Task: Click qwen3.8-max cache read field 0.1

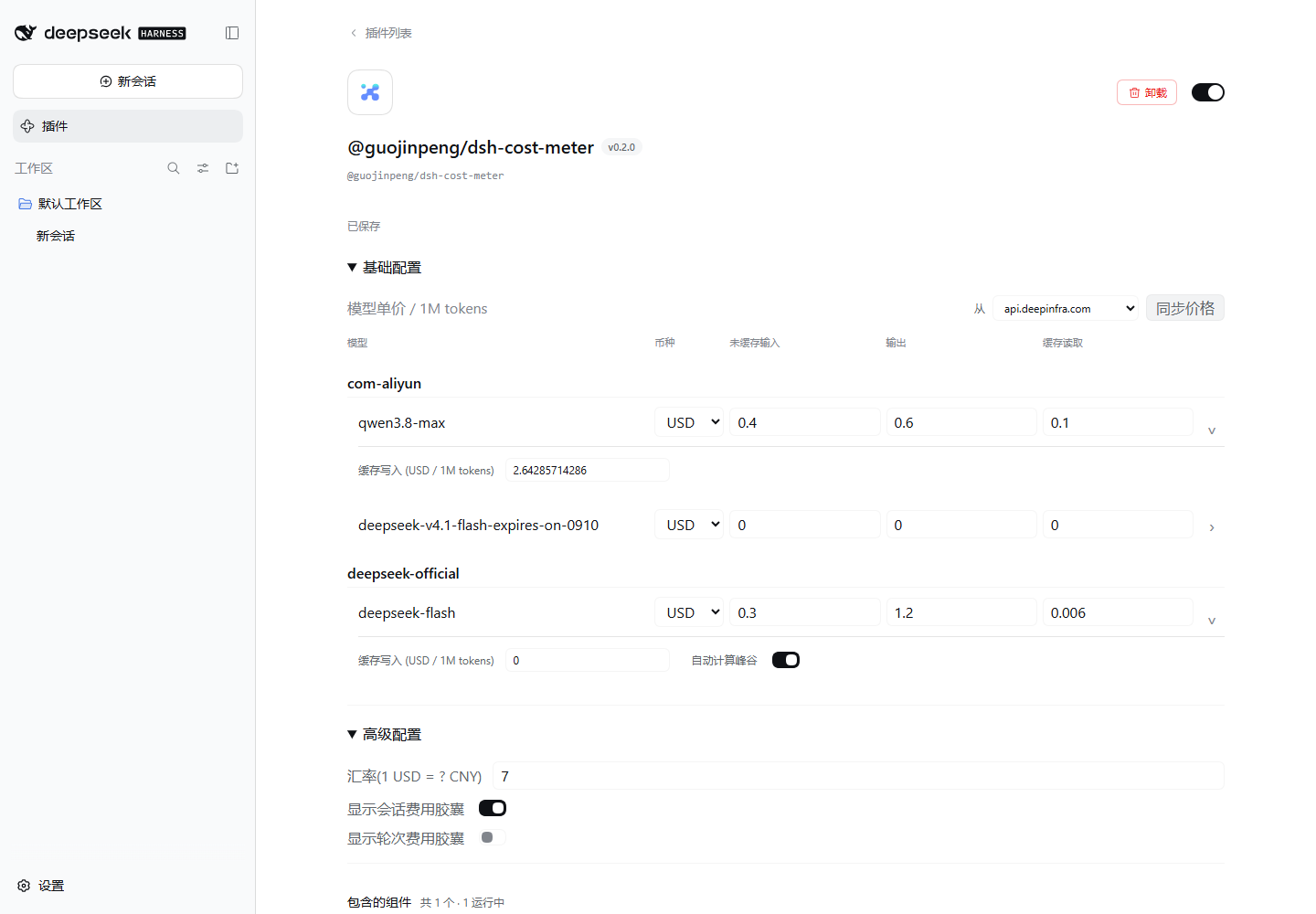Action: (1118, 422)
